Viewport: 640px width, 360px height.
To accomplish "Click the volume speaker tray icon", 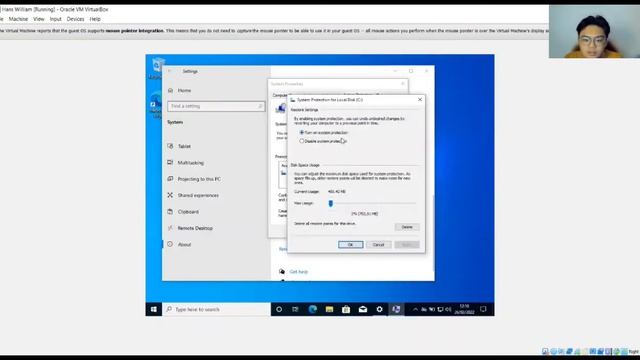I will pos(448,309).
